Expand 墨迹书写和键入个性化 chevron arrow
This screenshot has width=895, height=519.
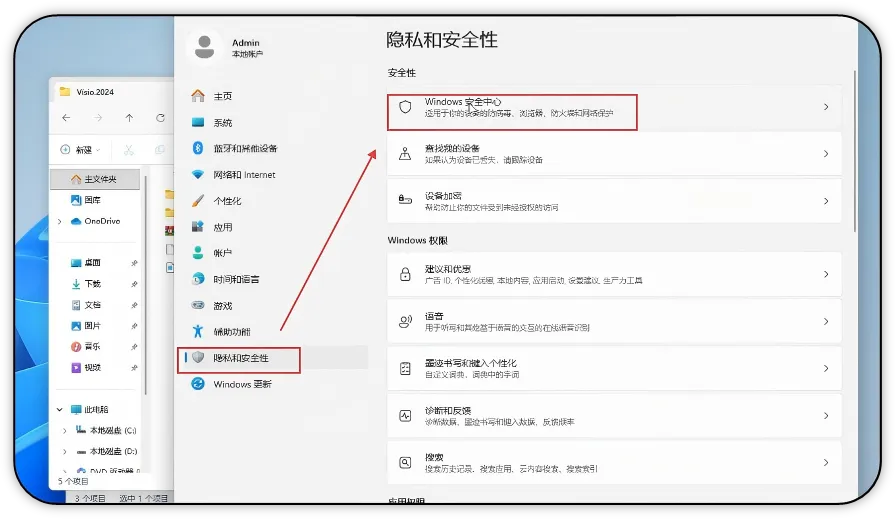826,368
